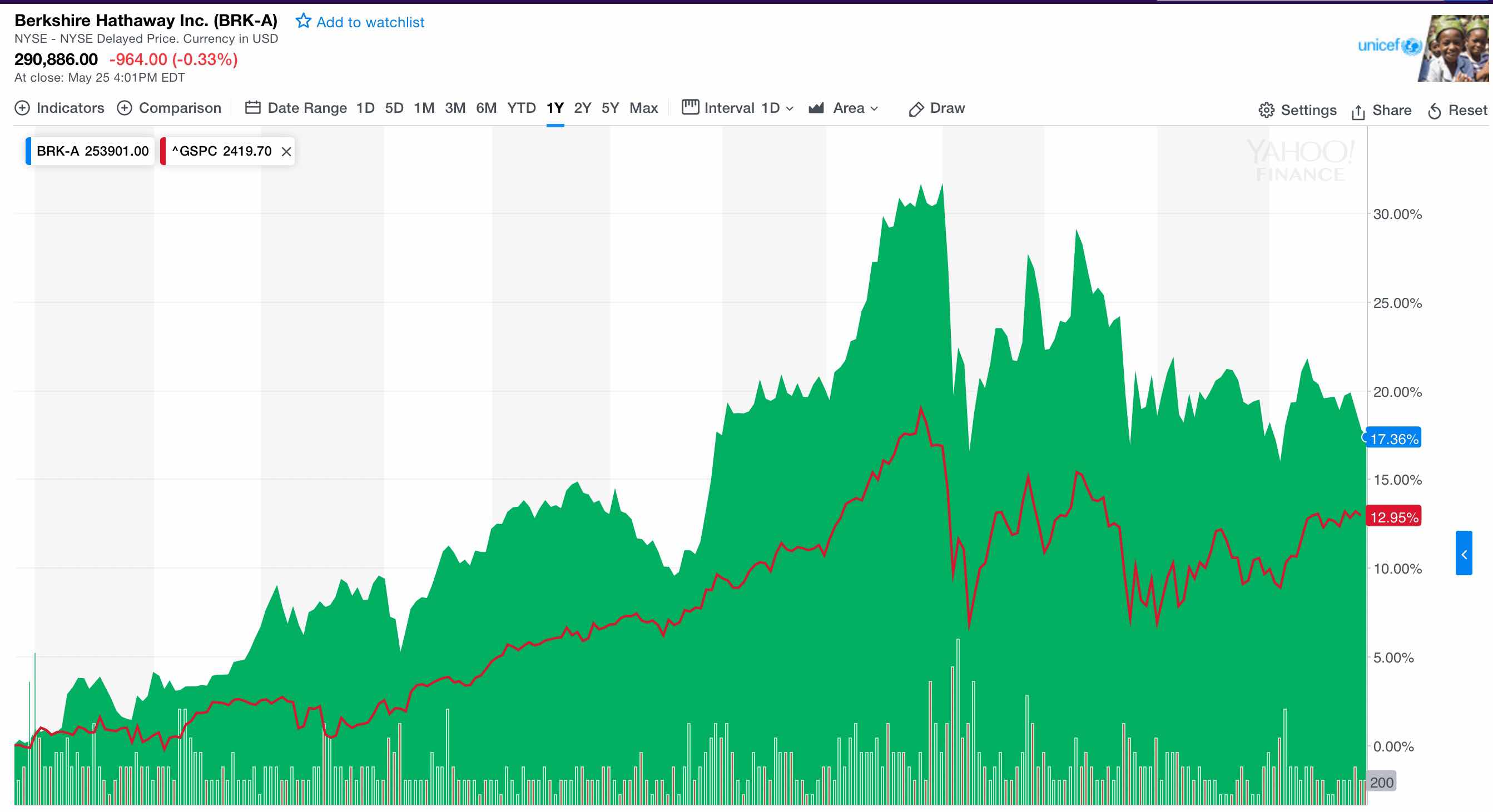Click the Draw pencil icon
Image resolution: width=1493 pixels, height=812 pixels.
(x=916, y=109)
